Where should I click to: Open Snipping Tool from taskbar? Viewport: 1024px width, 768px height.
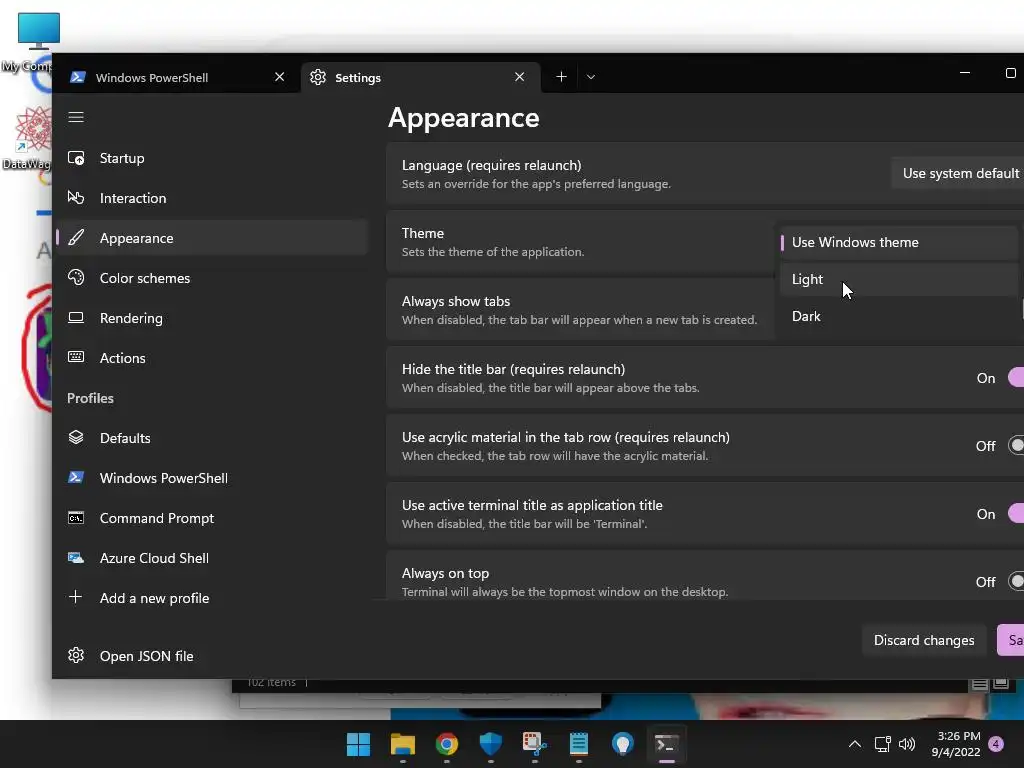(534, 744)
